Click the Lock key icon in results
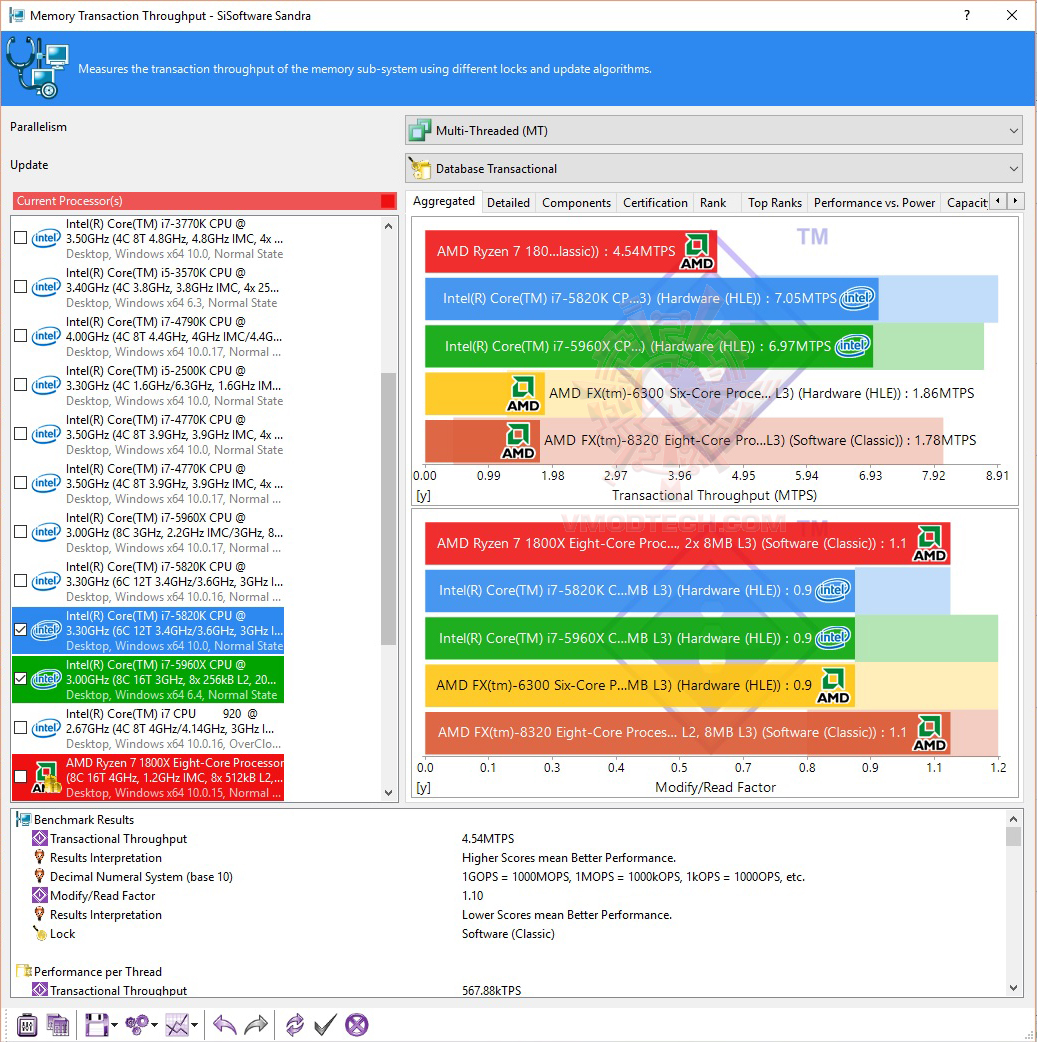1037x1042 pixels. click(x=40, y=934)
